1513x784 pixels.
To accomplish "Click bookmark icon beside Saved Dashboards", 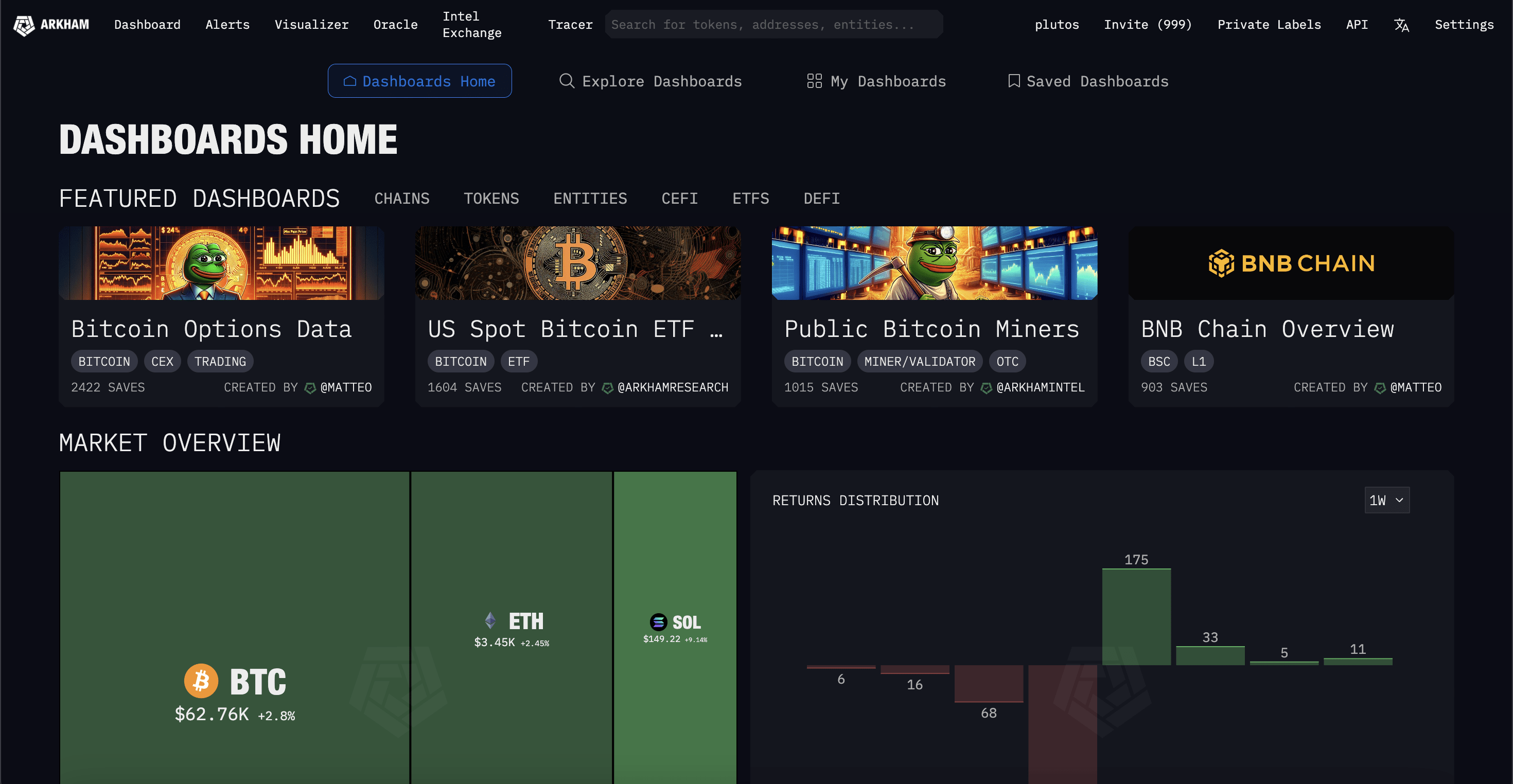I will [1014, 81].
